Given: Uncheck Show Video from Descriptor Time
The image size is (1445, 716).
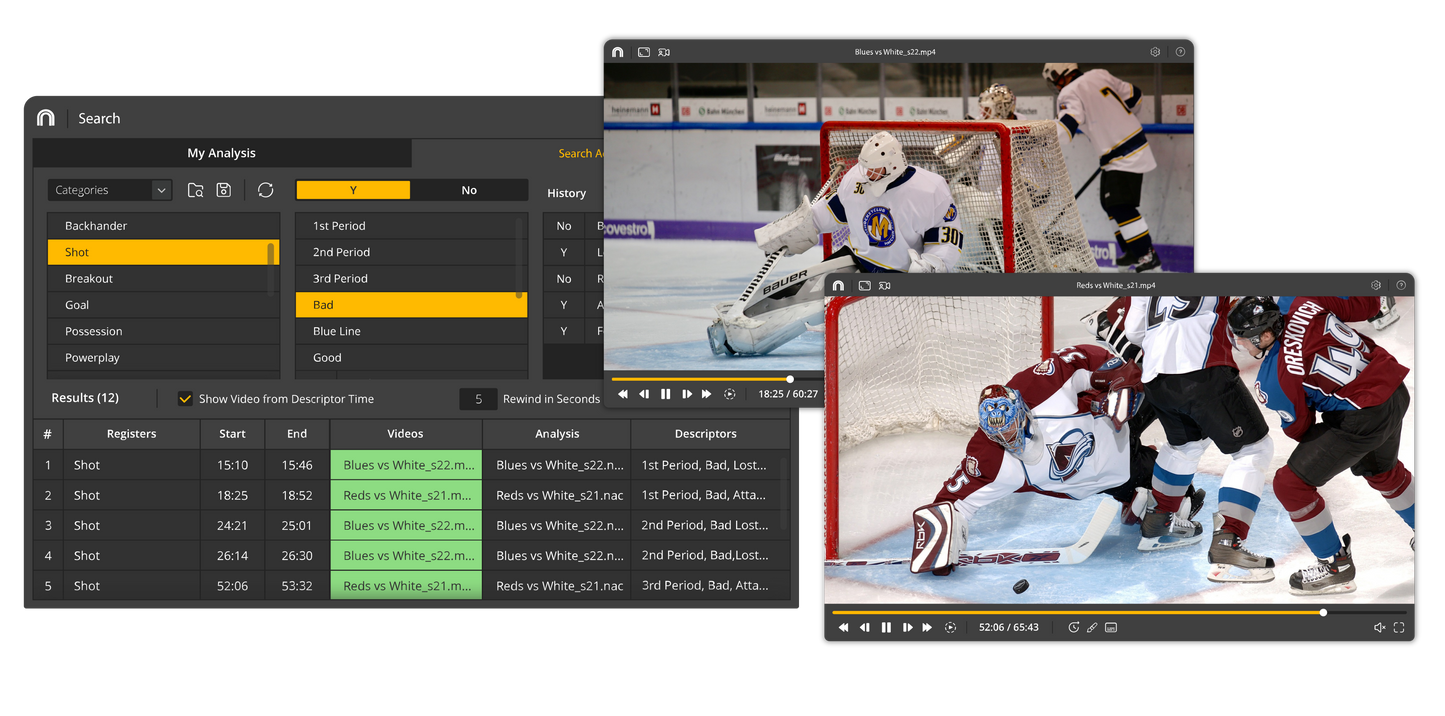Looking at the screenshot, I should pyautogui.click(x=185, y=399).
